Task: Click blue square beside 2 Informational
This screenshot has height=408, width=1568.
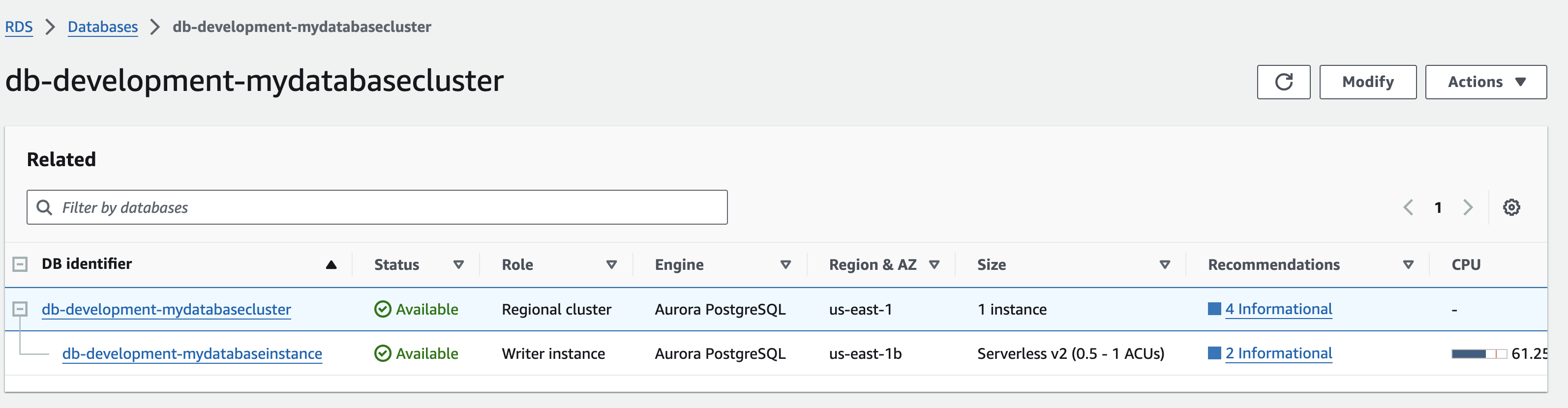Action: pos(1214,352)
